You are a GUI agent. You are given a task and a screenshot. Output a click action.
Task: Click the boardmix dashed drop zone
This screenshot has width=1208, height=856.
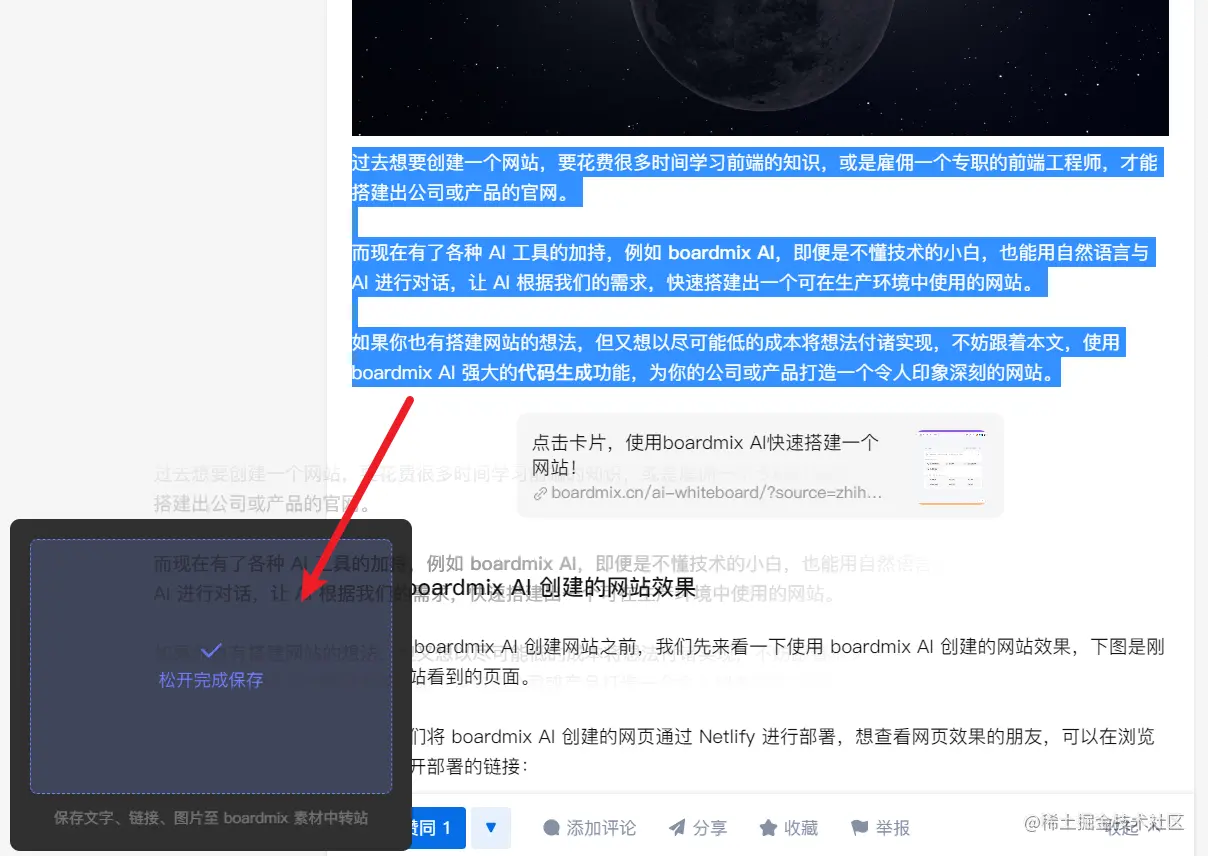coord(211,666)
